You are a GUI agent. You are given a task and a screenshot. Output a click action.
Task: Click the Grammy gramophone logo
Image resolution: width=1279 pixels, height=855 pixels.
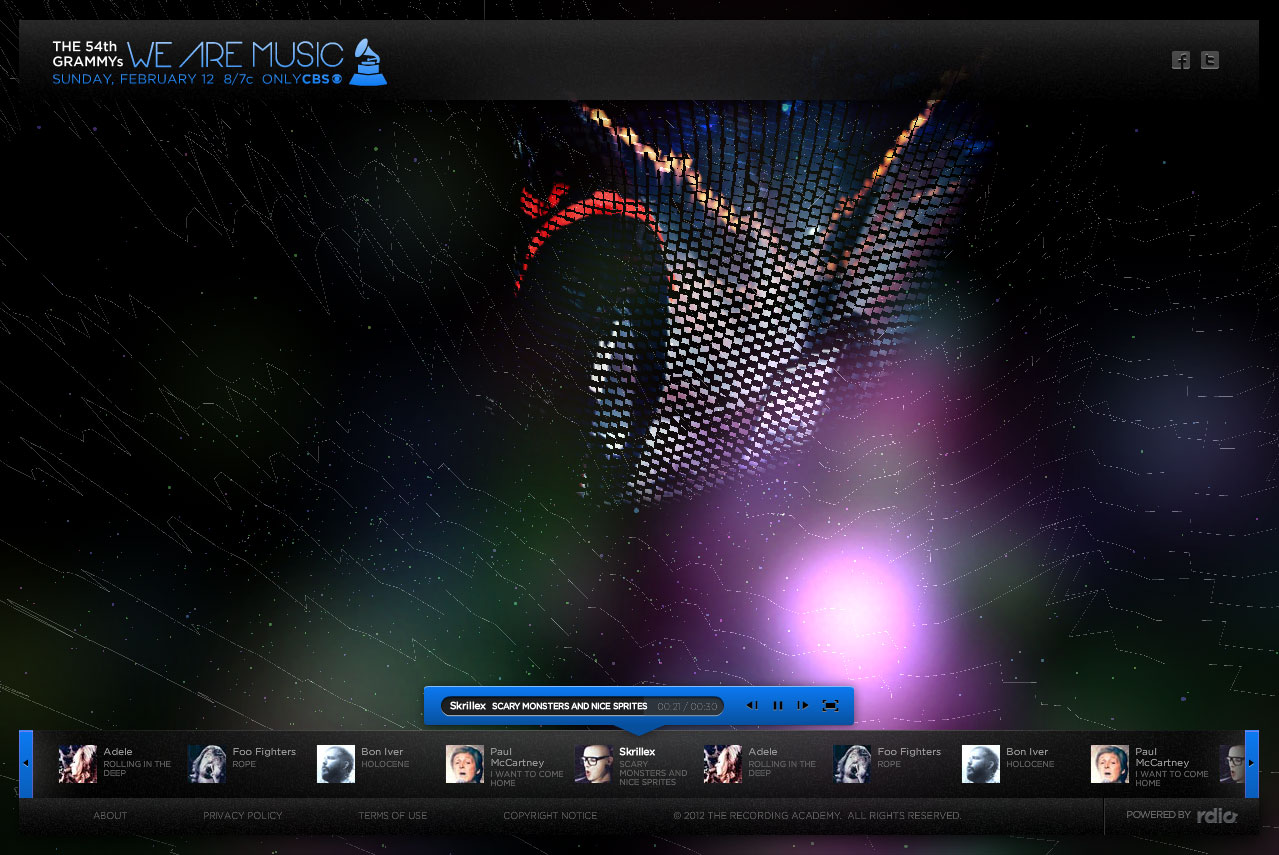click(x=370, y=63)
